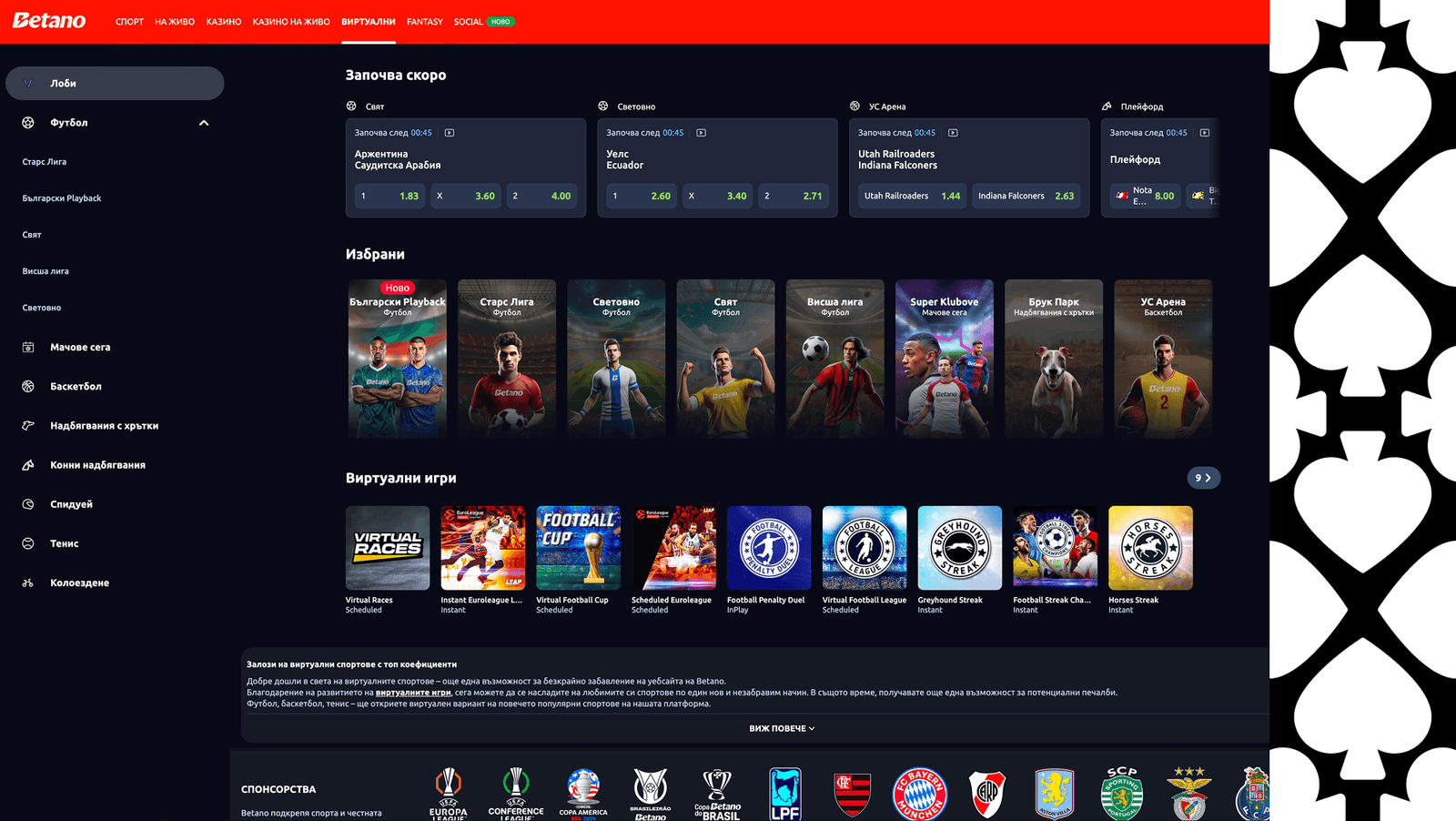
Task: Open Football Penalty Duel game
Action: [769, 548]
